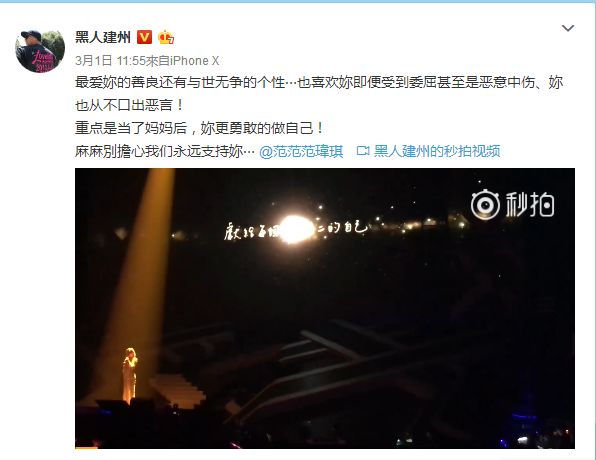
Task: Open 黑人建州's profile avatar picture
Action: (x=40, y=51)
